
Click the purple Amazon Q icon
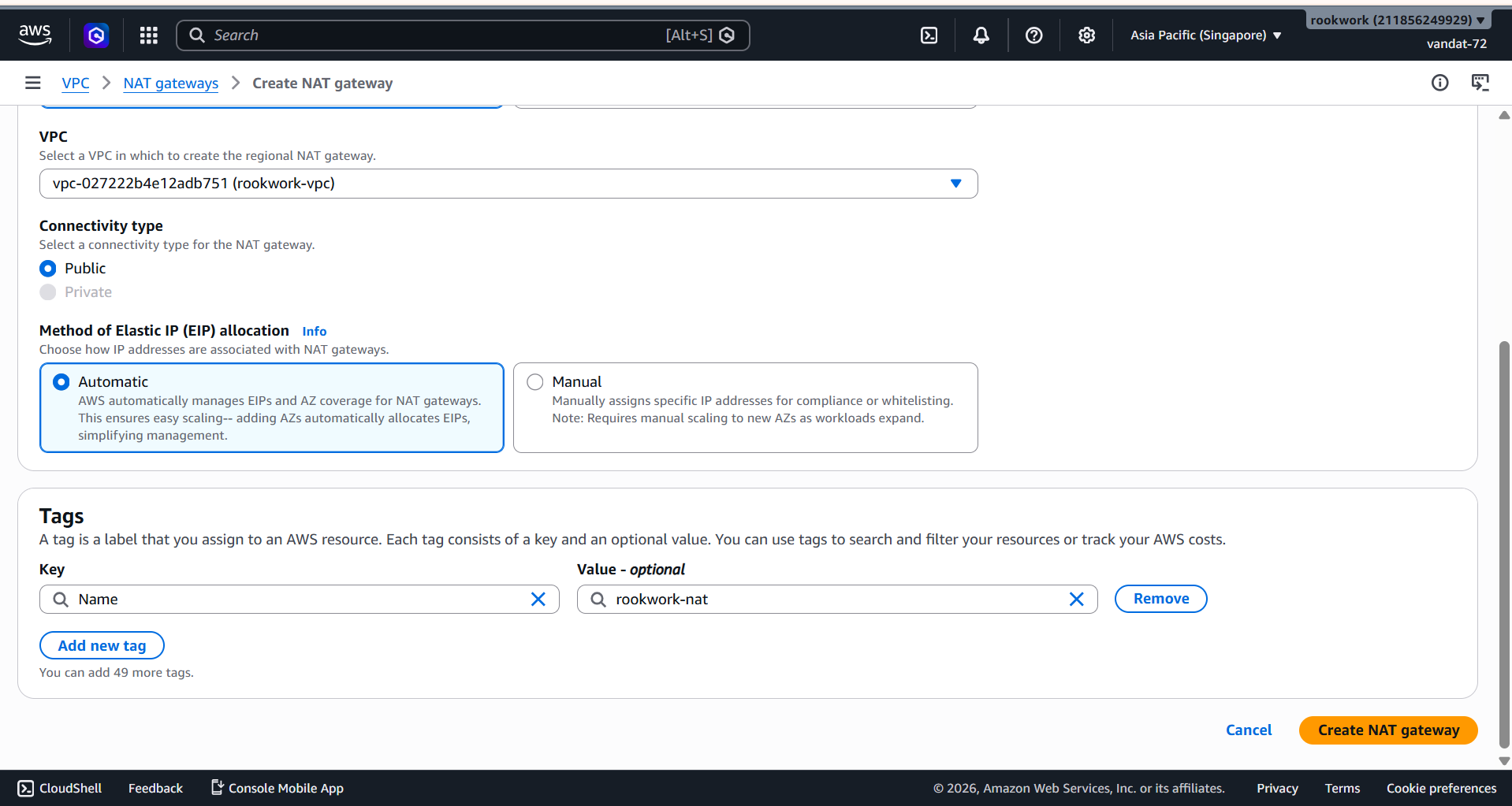(x=96, y=35)
